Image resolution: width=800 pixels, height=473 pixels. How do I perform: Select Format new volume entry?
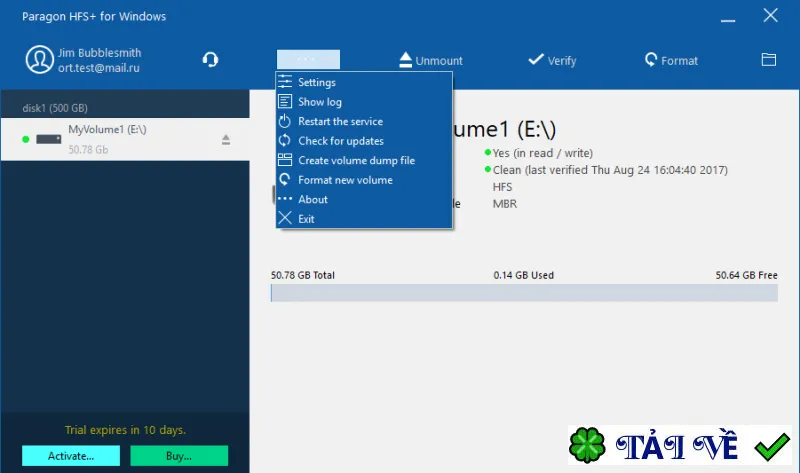[x=364, y=180]
